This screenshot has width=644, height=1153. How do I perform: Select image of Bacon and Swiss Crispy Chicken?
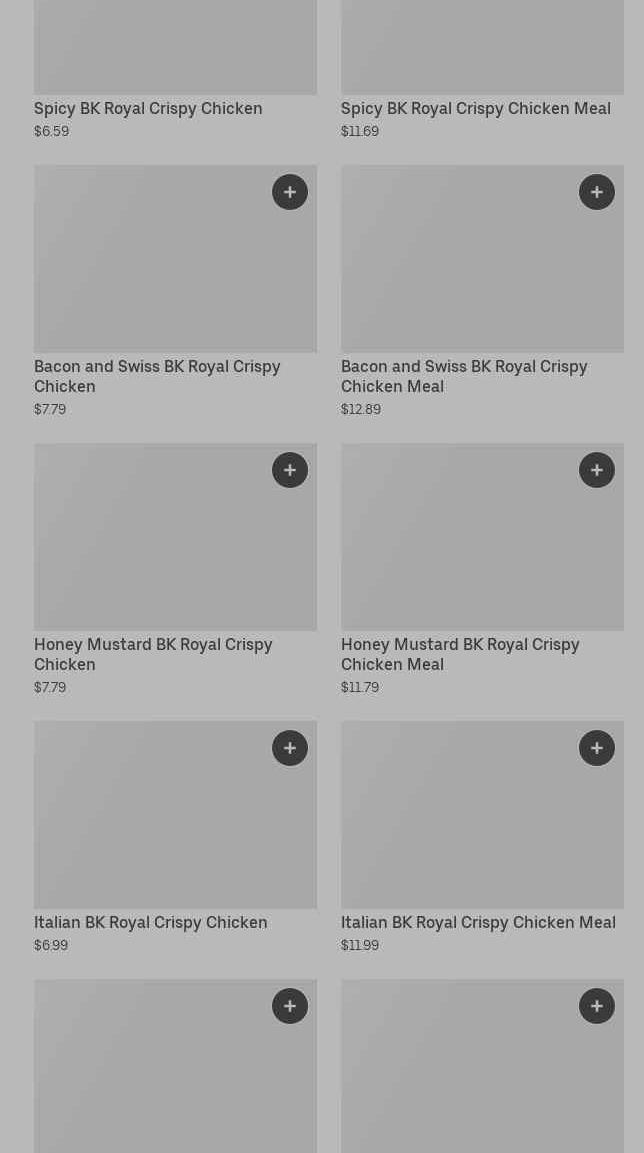pyautogui.click(x=175, y=259)
